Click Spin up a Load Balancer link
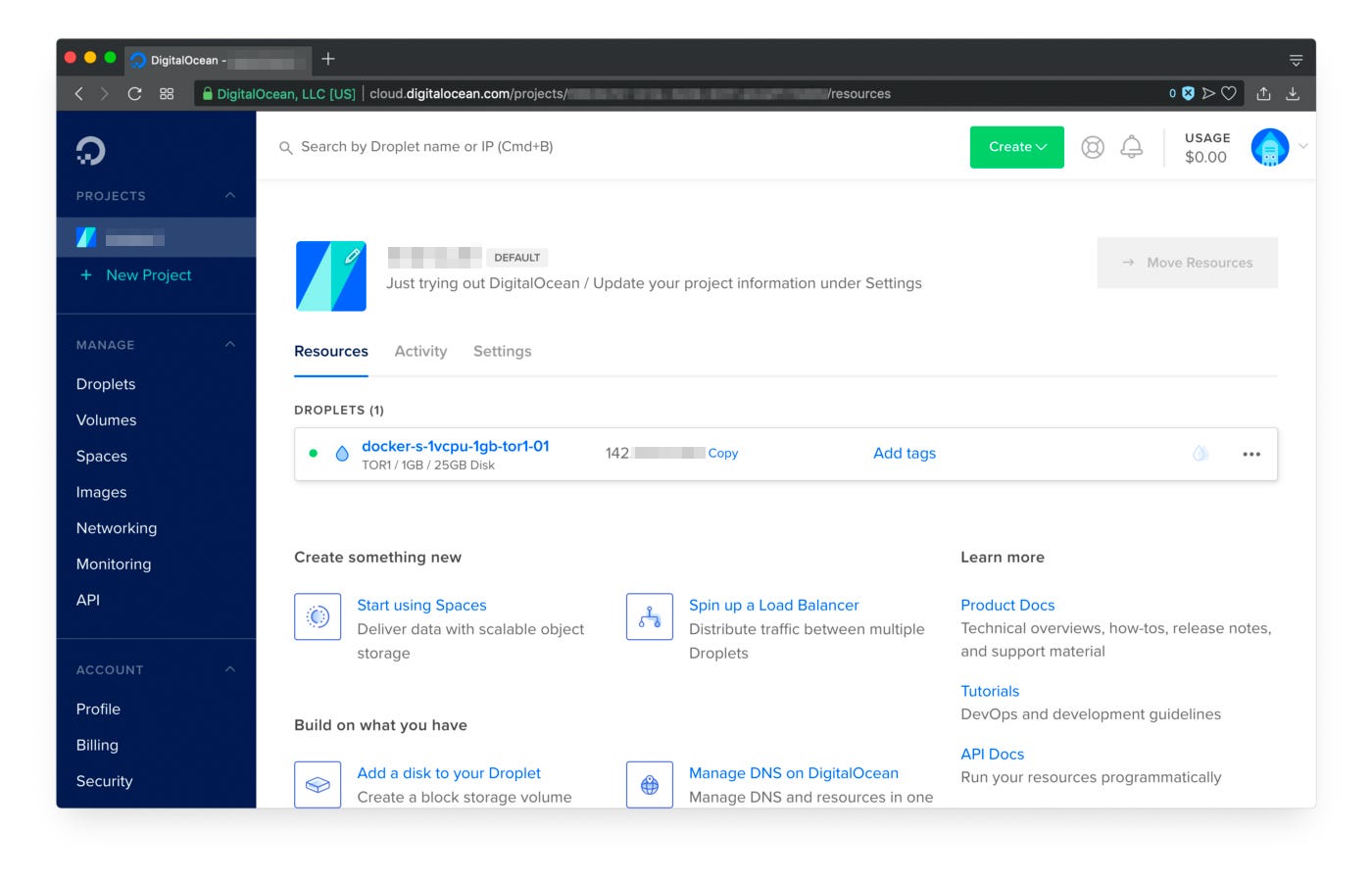Image resolution: width=1372 pixels, height=882 pixels. pos(774,606)
